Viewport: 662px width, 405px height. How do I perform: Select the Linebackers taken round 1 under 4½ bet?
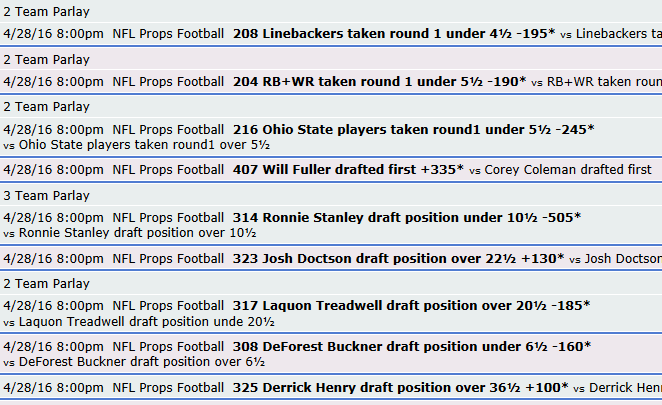[393, 33]
